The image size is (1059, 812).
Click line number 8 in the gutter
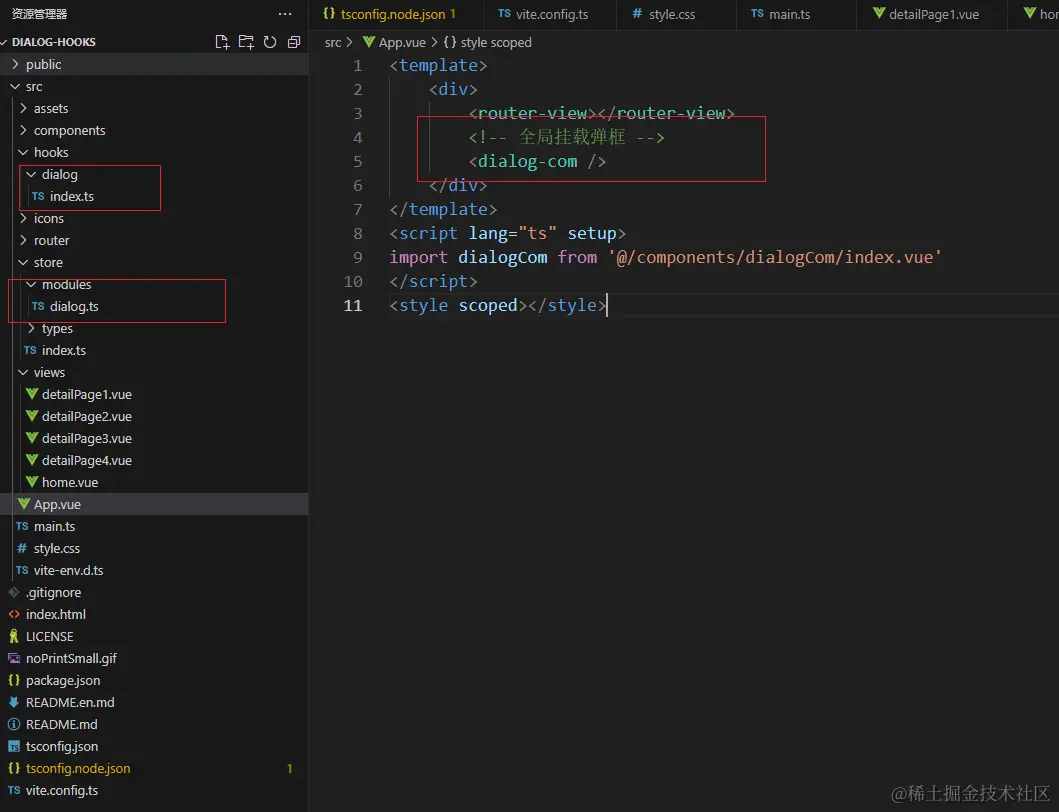click(x=357, y=234)
